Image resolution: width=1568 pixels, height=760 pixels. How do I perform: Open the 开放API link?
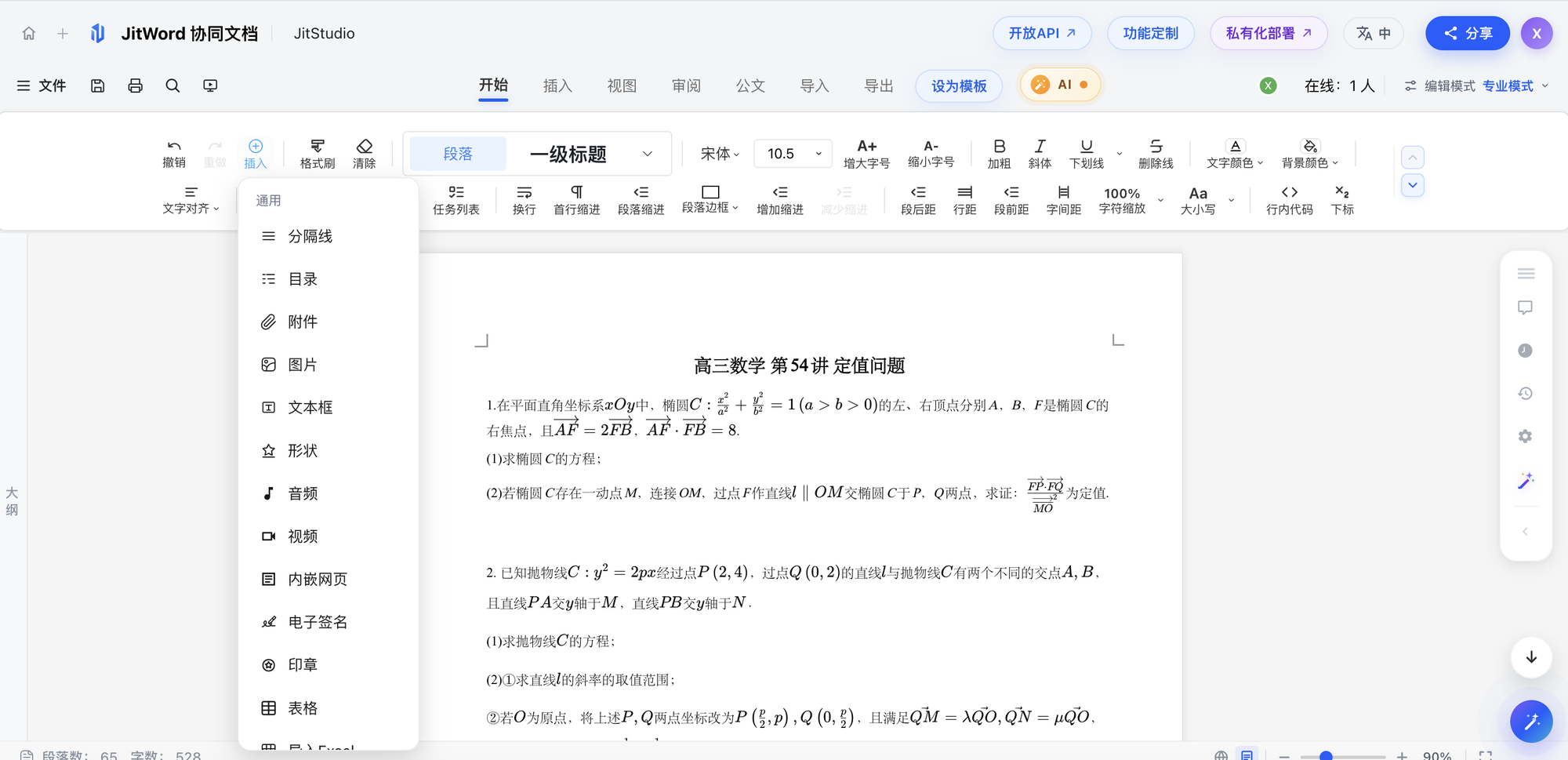(1042, 33)
